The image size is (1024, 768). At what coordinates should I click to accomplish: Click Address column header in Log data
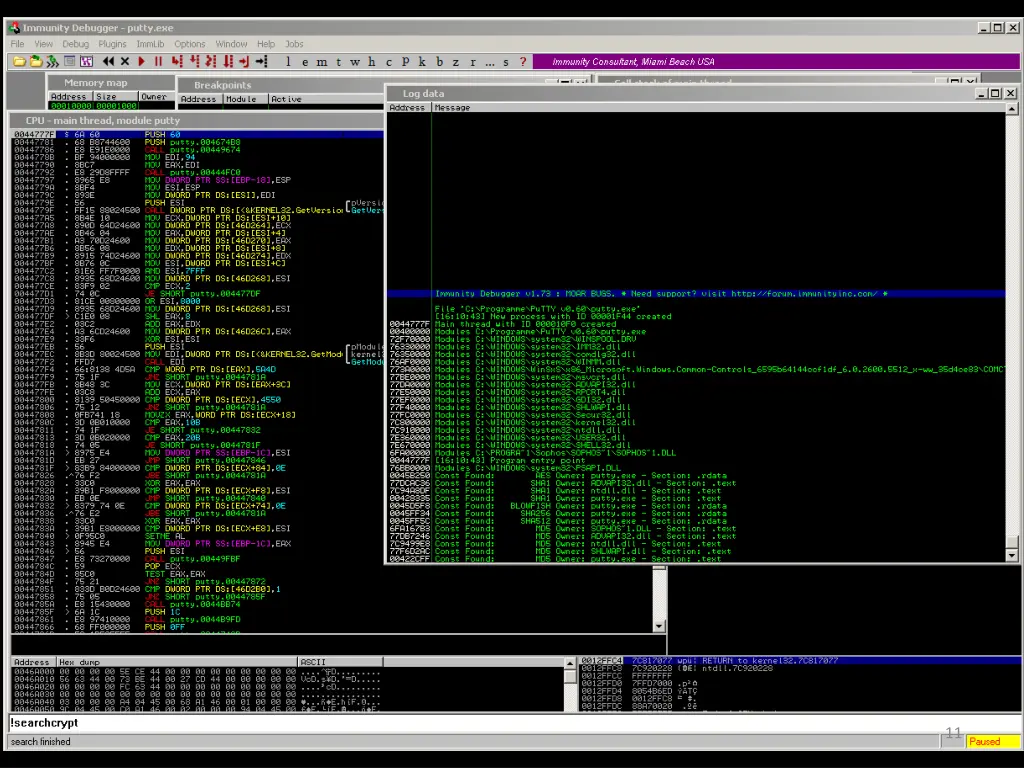(x=408, y=108)
